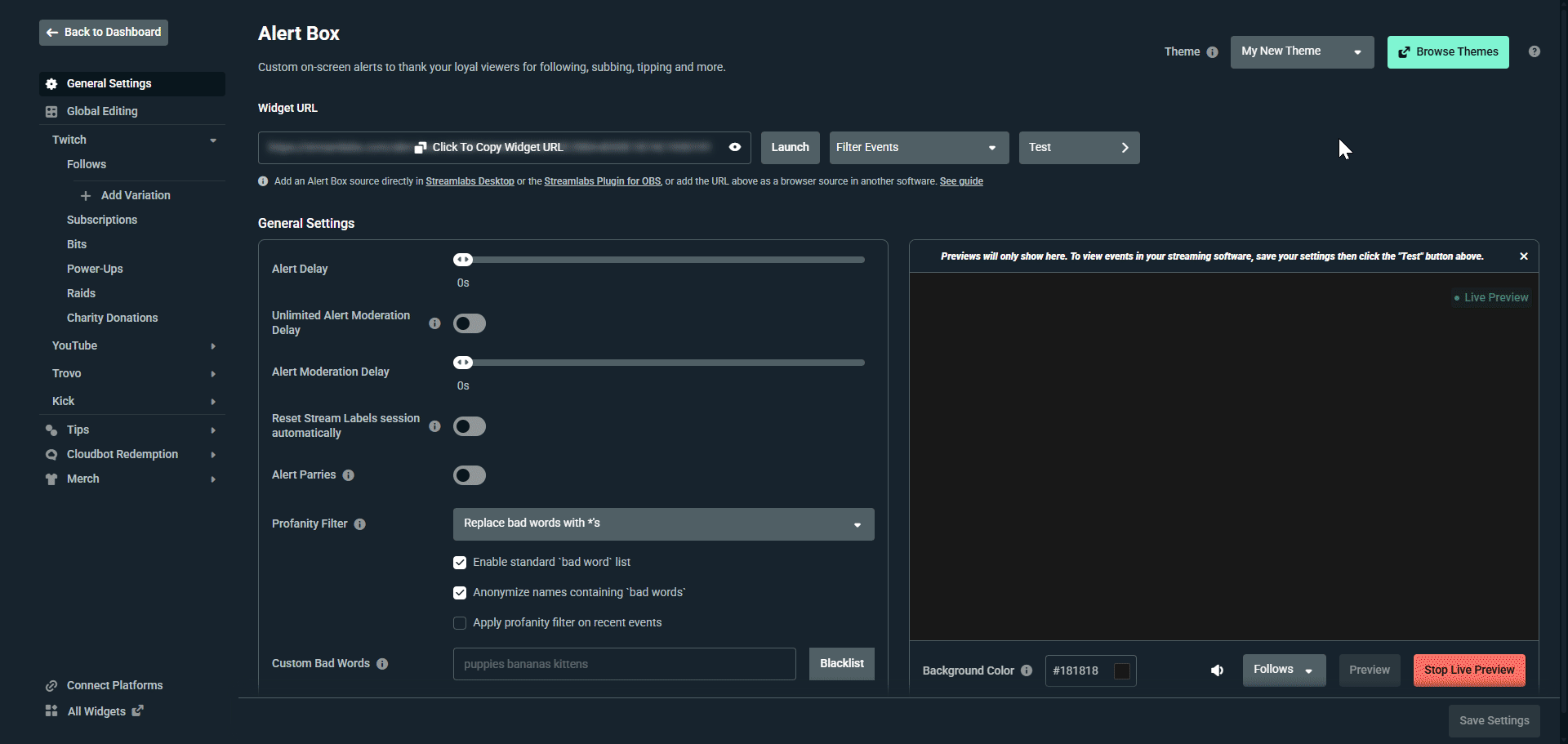The width and height of the screenshot is (1568, 744).
Task: Click the Cloudbot Redemption icon
Action: [x=51, y=455]
